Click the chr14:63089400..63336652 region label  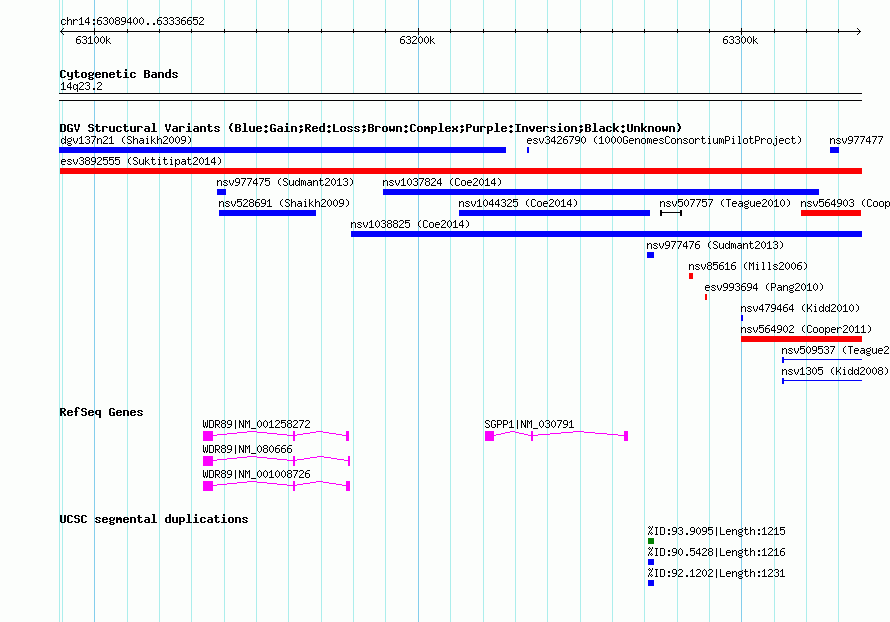click(132, 21)
